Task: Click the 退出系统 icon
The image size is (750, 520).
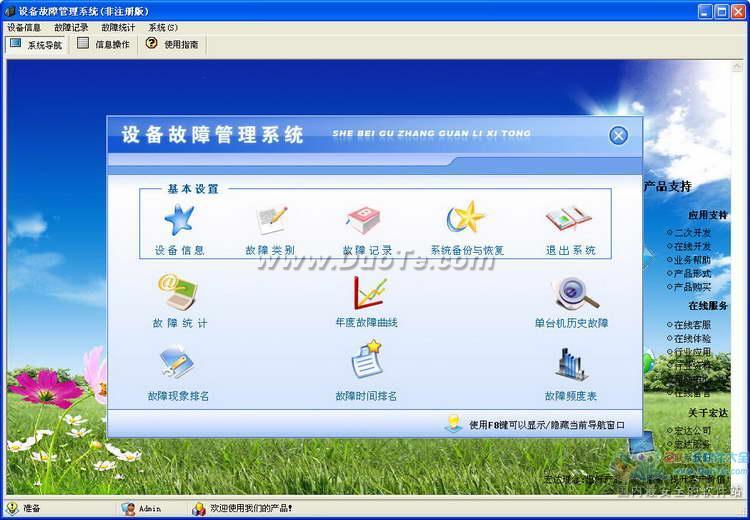Action: pyautogui.click(x=569, y=219)
